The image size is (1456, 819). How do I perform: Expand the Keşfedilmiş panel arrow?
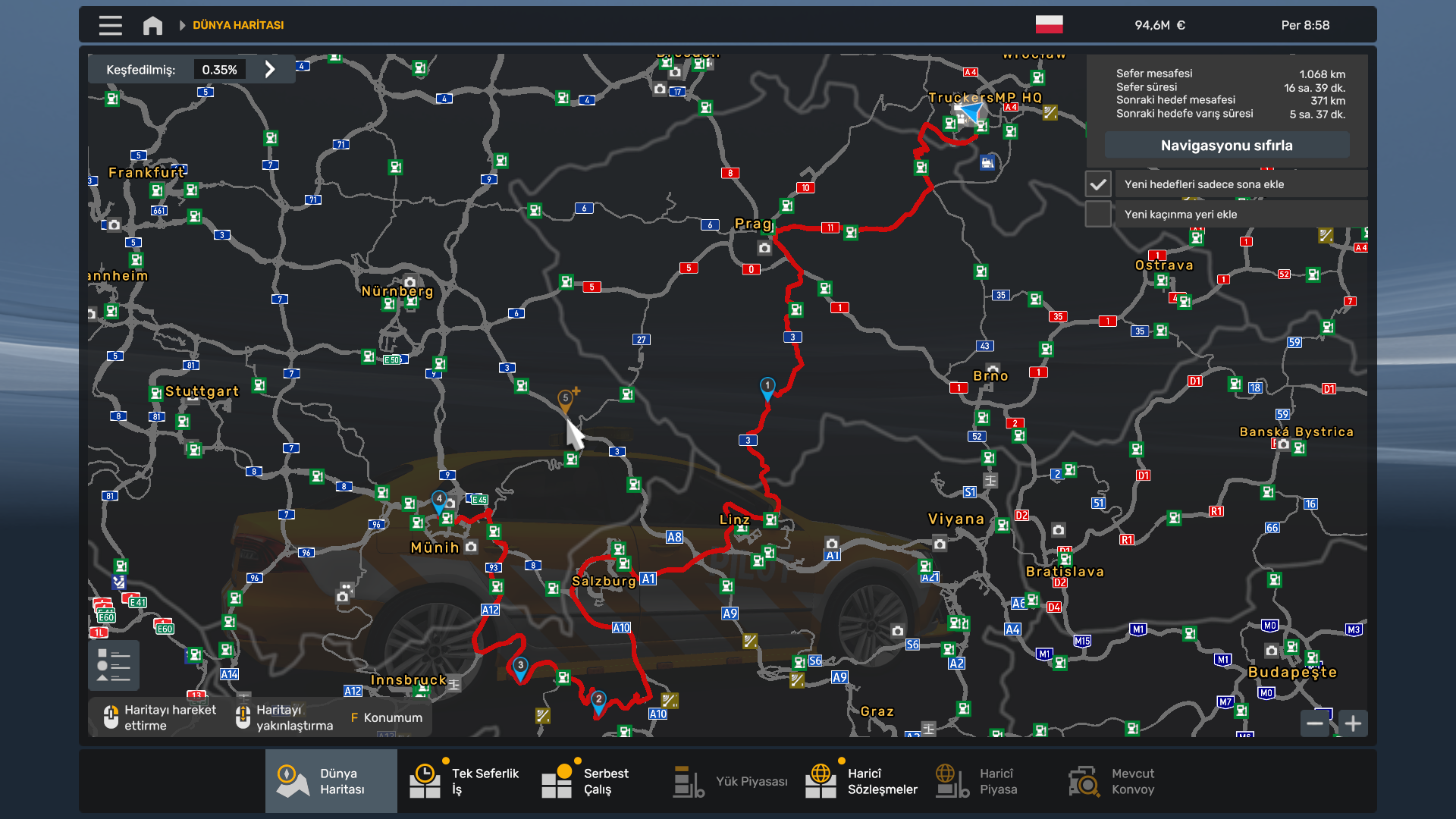(270, 70)
